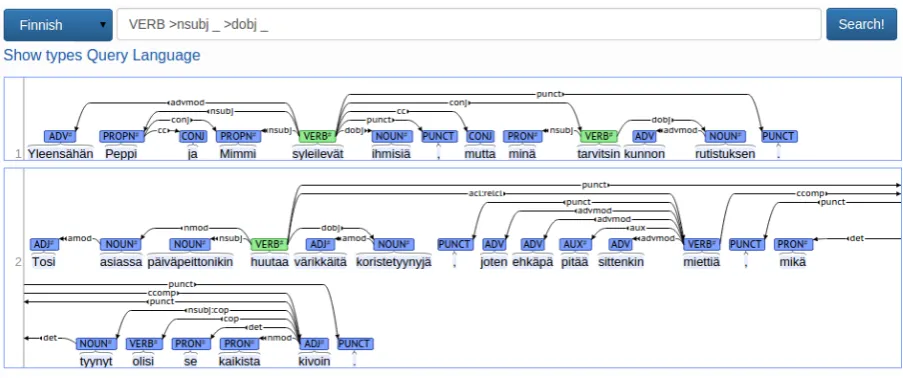This screenshot has height=378, width=903.
Task: Click result number 1 in the left margin
Action: 18,154
